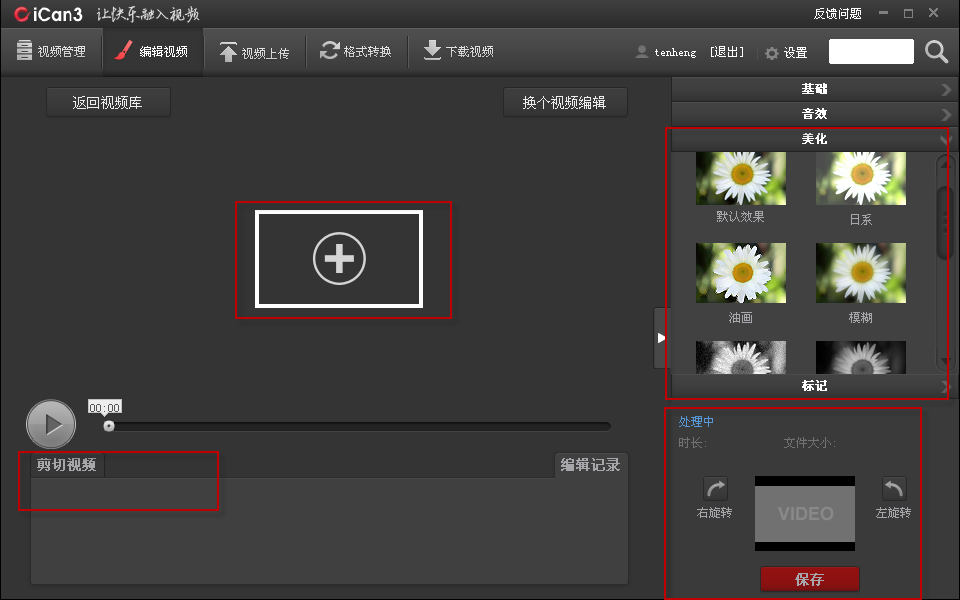Collapse the 美化 beautify section
The height and width of the screenshot is (600, 960).
click(x=812, y=139)
